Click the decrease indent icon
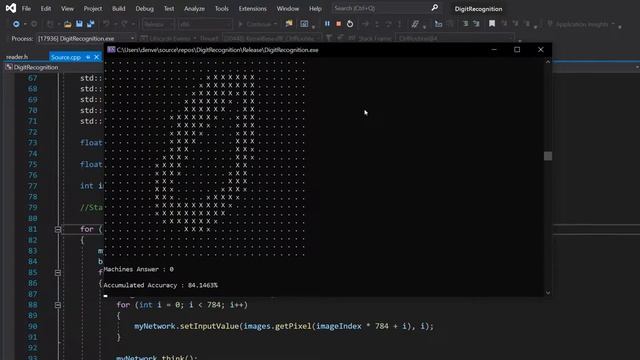Viewport: 640px width, 360px height. (465, 24)
